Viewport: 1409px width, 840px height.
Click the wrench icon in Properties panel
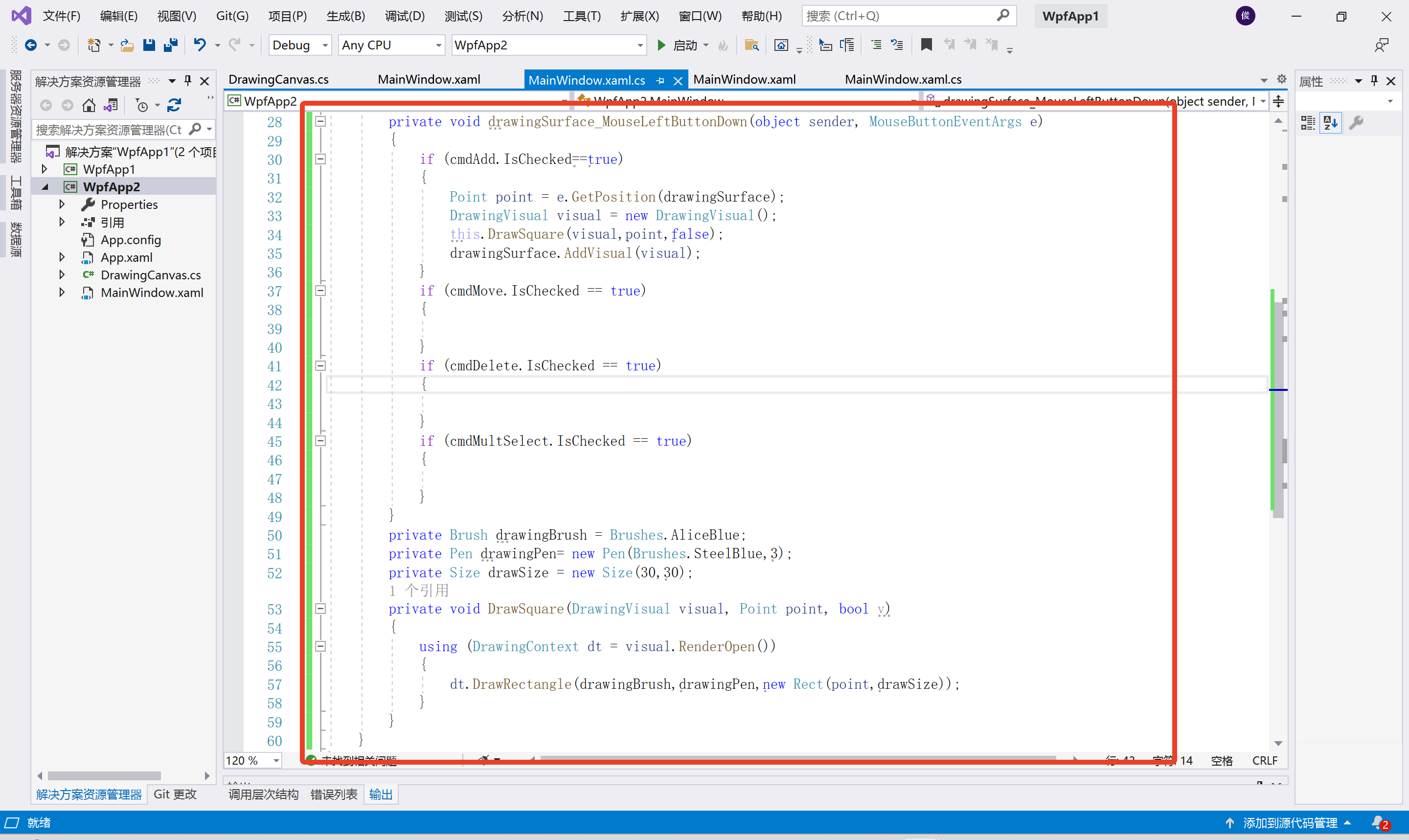[1356, 122]
